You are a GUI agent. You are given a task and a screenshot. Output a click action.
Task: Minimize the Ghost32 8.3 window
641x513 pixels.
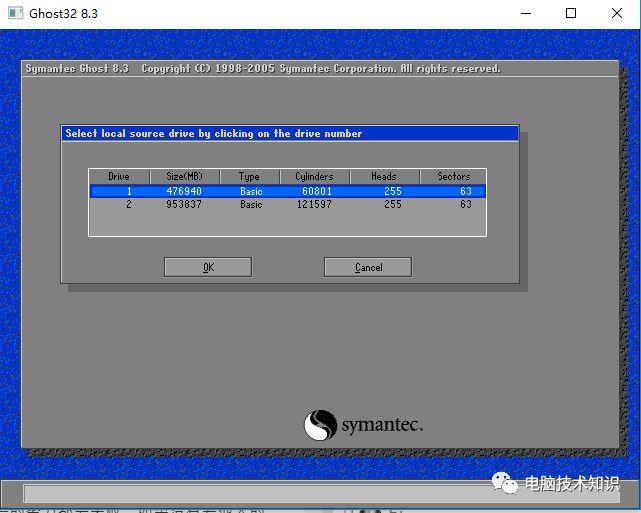526,13
